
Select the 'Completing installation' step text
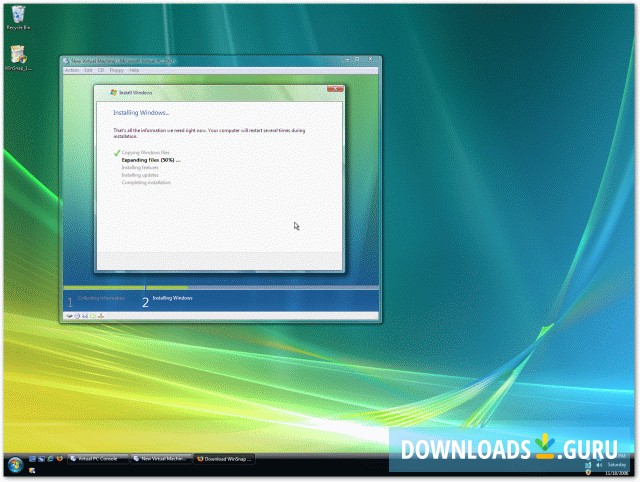click(146, 182)
